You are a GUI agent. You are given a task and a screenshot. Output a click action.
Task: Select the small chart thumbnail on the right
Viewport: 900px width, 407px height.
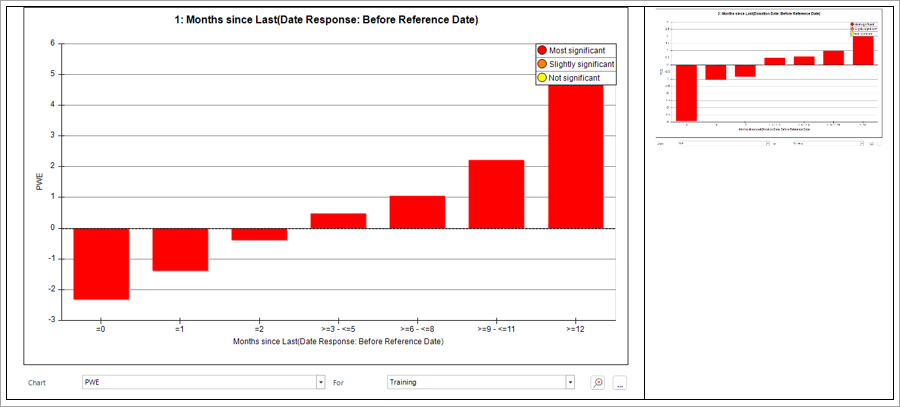(x=768, y=79)
